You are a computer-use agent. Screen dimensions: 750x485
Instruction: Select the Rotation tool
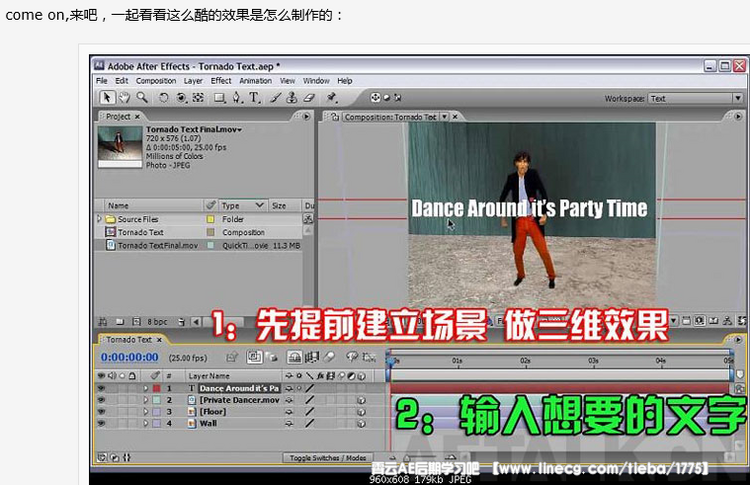[x=164, y=98]
